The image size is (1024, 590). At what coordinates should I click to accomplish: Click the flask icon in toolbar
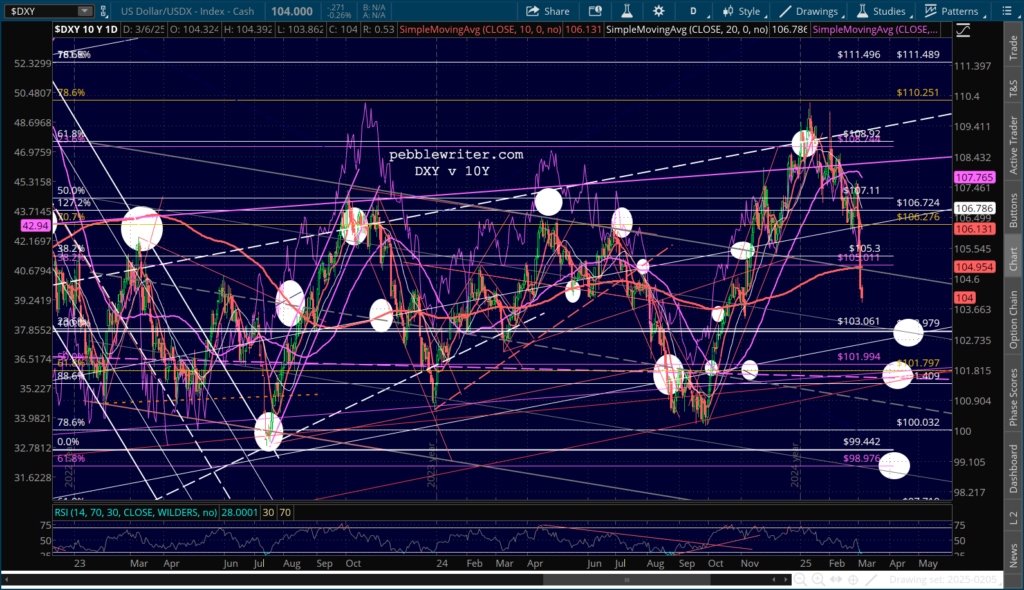(x=627, y=11)
